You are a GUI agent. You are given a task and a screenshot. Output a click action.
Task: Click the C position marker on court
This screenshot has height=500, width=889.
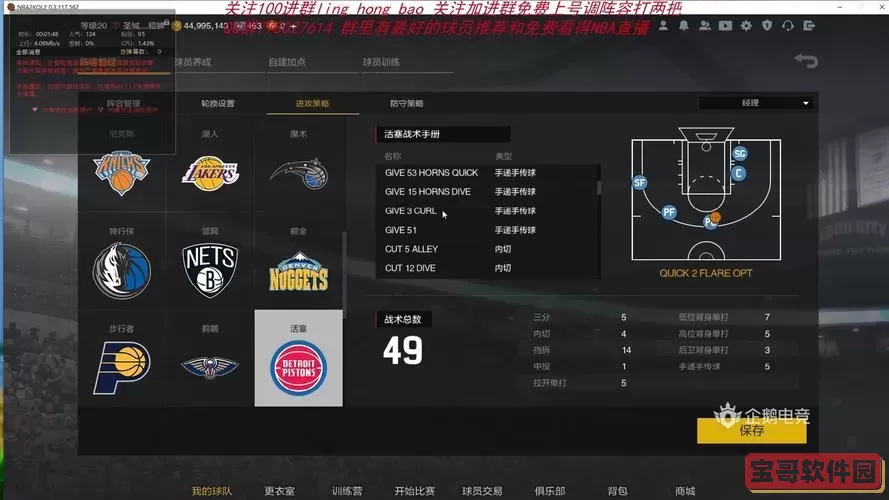pyautogui.click(x=738, y=173)
